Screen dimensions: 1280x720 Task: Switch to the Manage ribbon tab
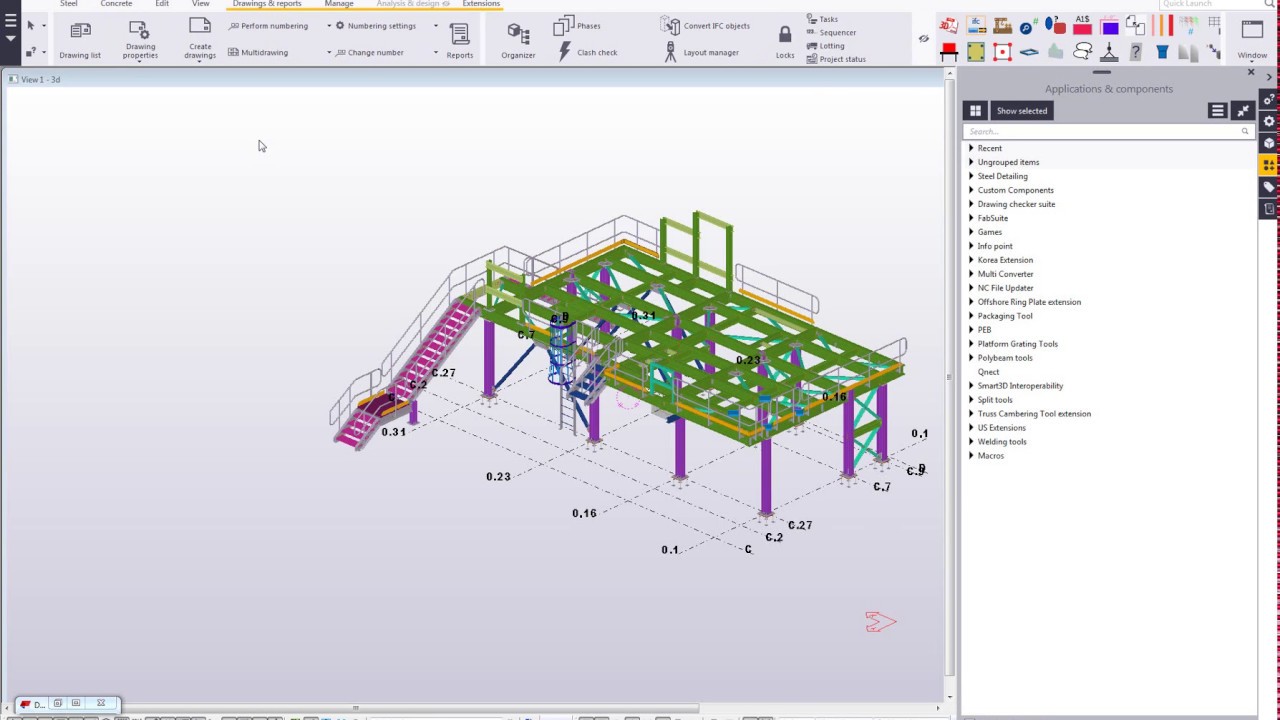coord(338,4)
